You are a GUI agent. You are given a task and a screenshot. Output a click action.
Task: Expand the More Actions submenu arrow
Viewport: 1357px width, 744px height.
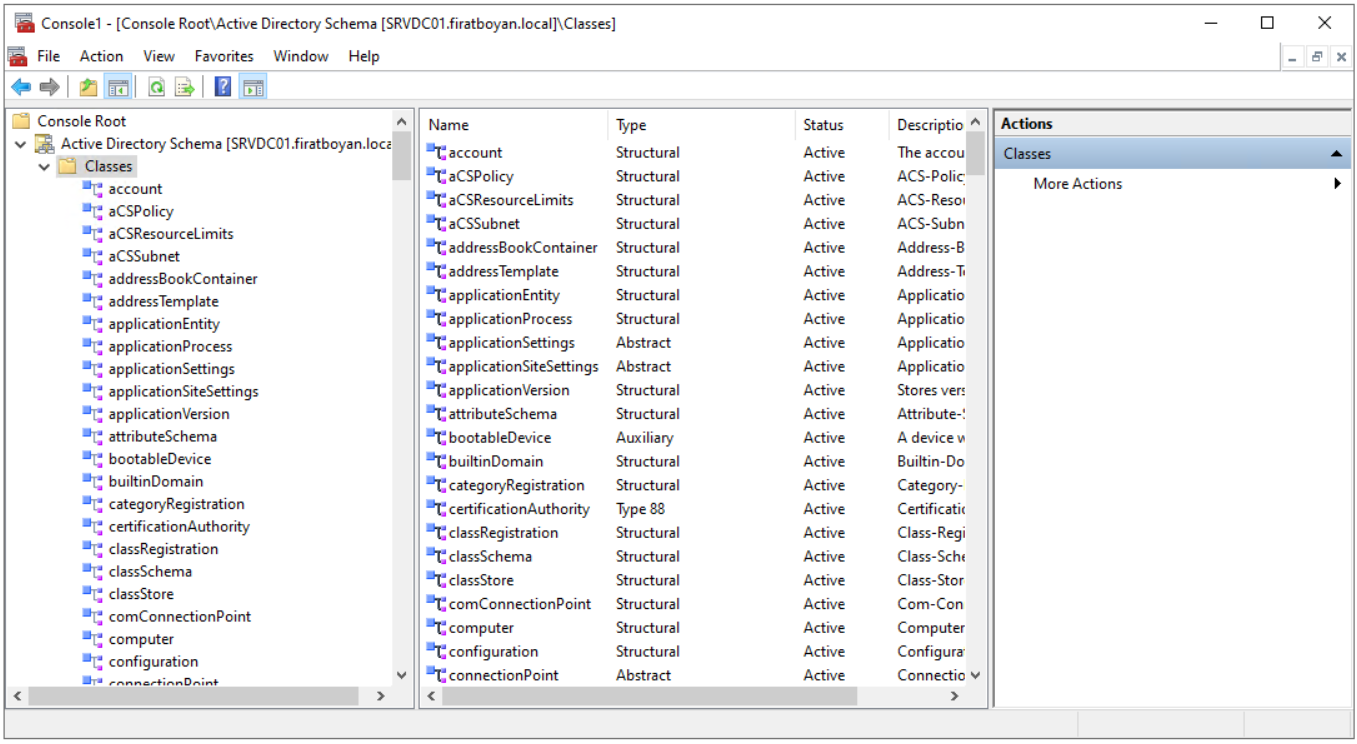[x=1337, y=184]
